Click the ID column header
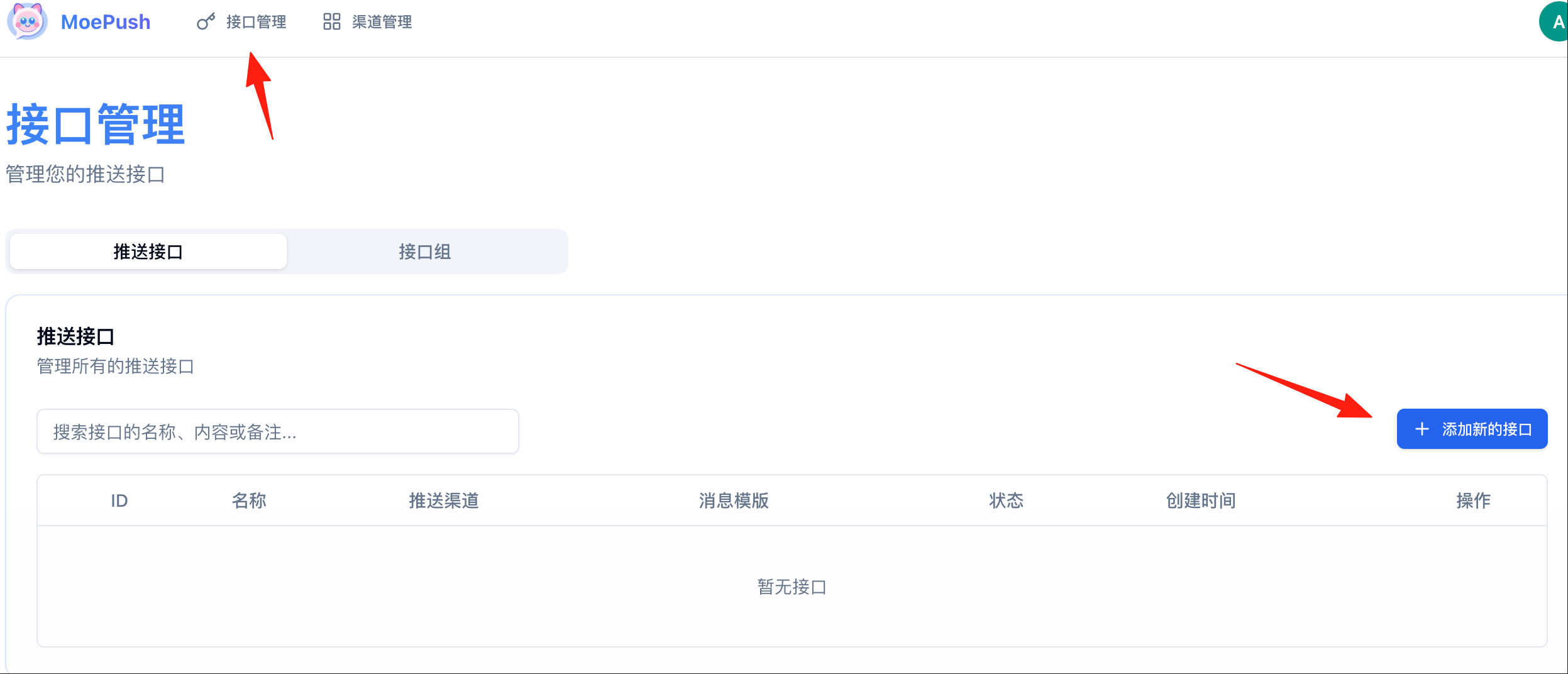The image size is (1568, 674). [119, 500]
